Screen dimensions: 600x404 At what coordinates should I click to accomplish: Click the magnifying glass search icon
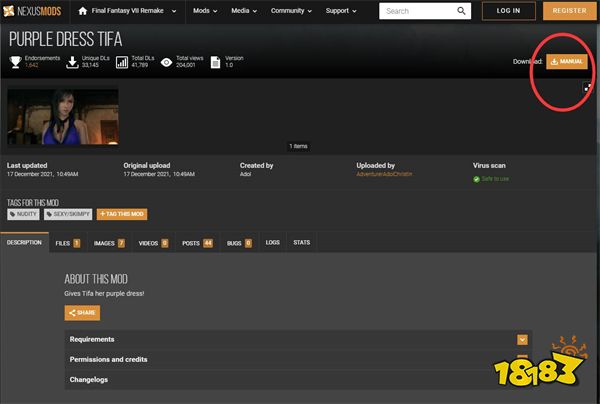click(461, 11)
